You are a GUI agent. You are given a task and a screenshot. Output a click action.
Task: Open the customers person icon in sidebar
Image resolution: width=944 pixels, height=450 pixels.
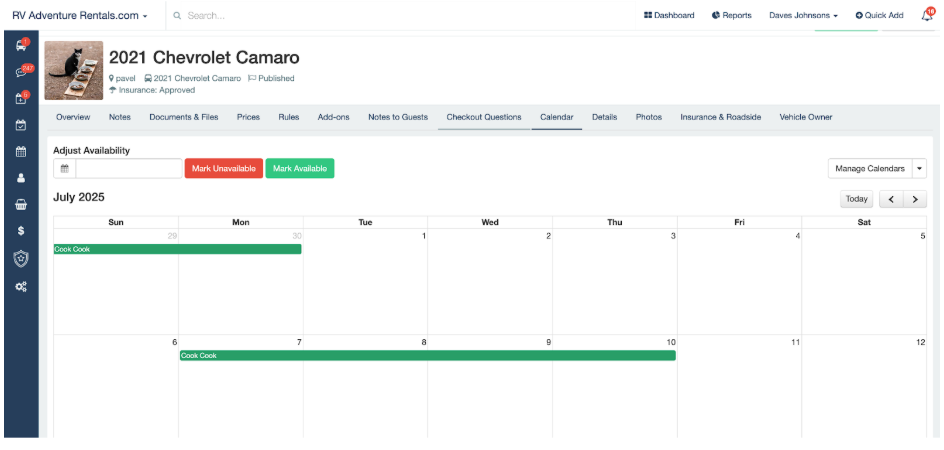point(21,178)
